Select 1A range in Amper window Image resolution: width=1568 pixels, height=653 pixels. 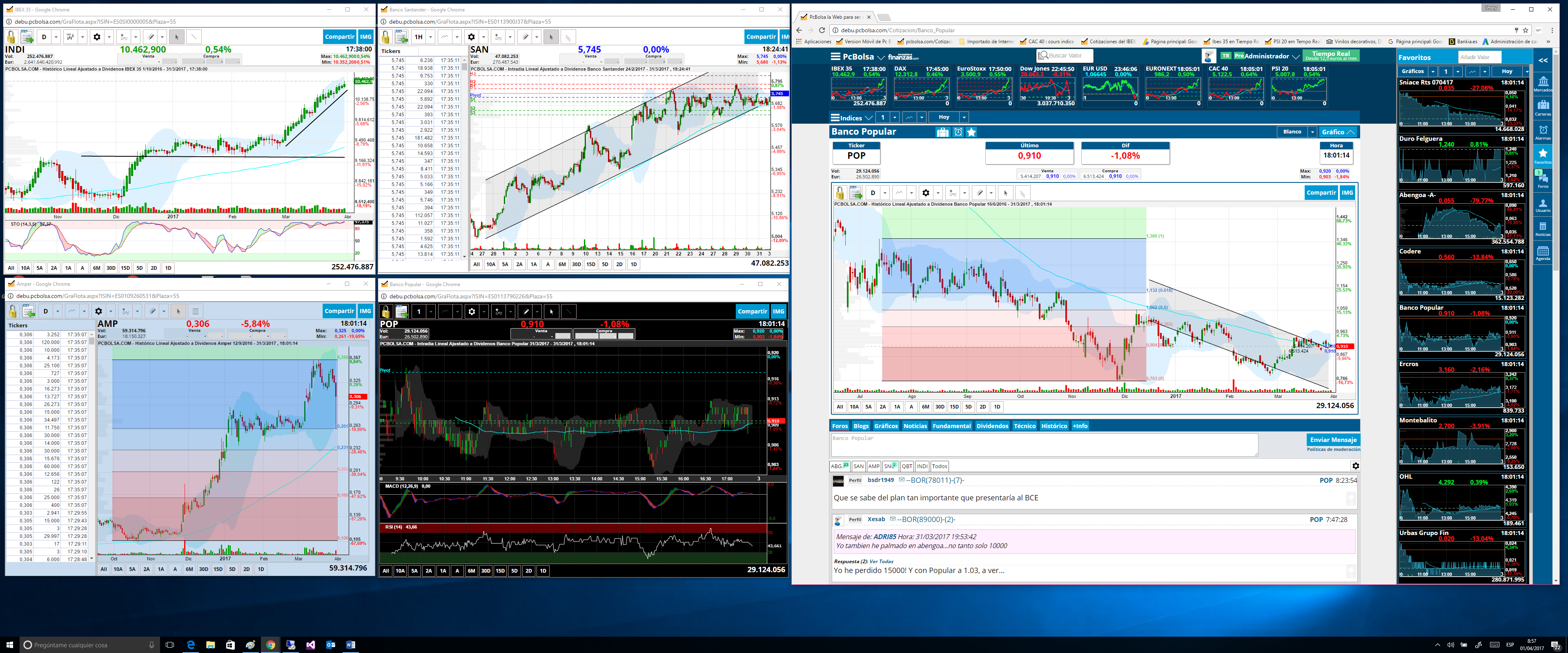pyautogui.click(x=161, y=570)
